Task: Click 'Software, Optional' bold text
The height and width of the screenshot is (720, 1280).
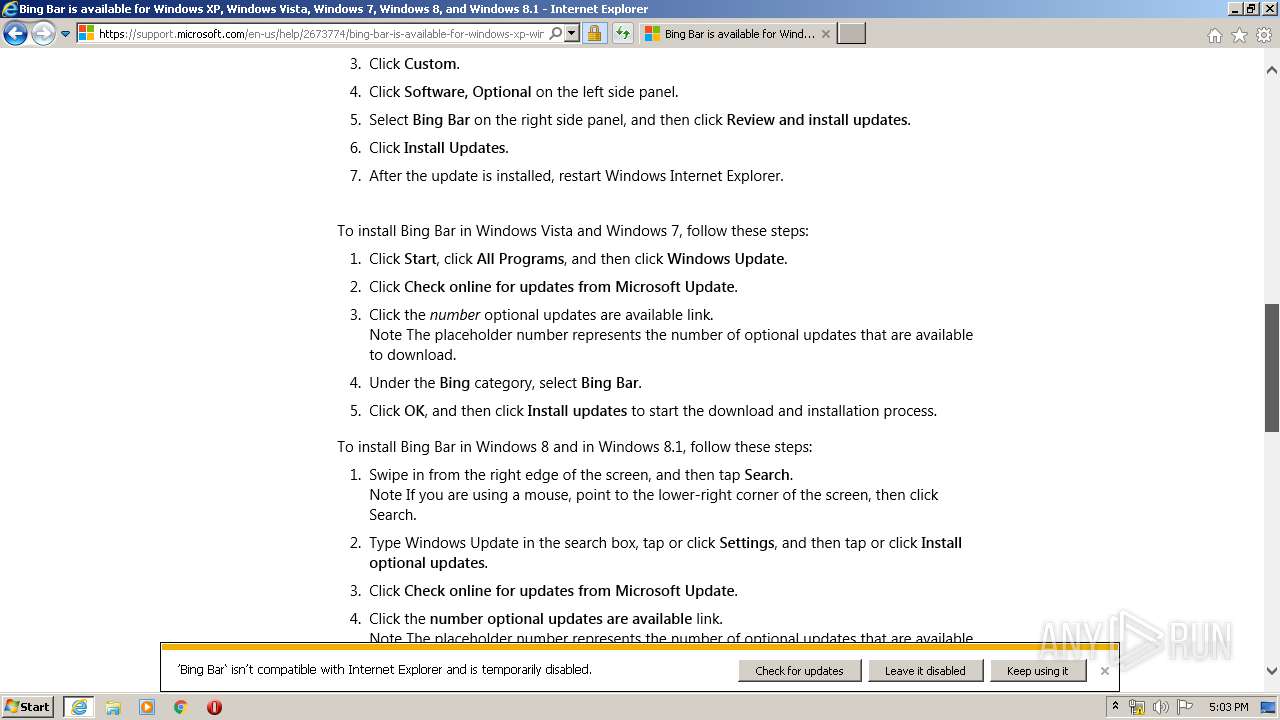Action: pos(468,92)
